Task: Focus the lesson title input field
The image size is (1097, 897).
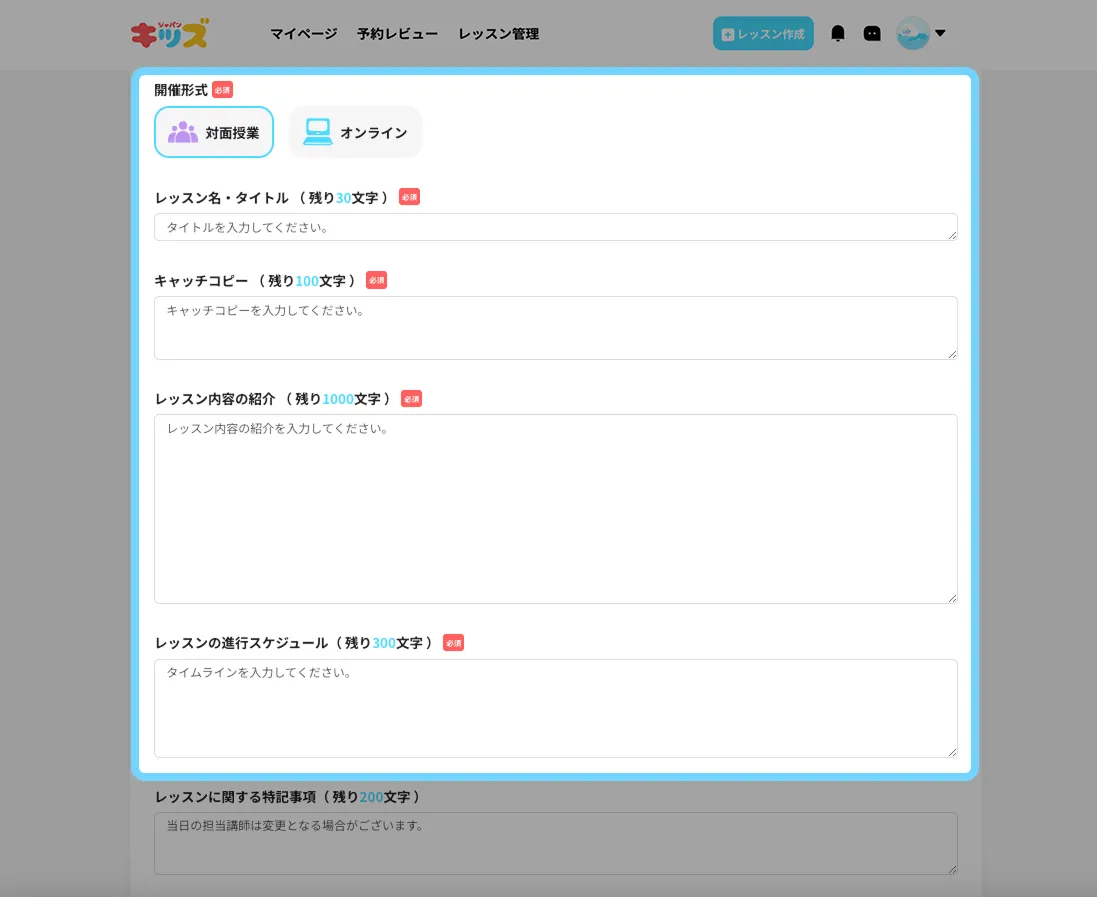Action: [x=555, y=227]
